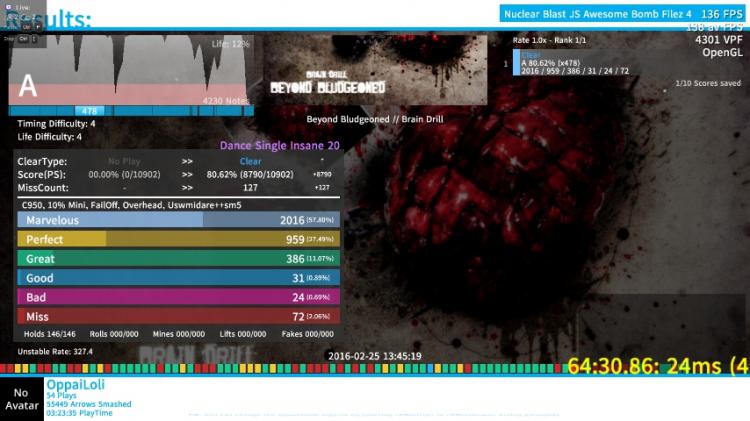Image resolution: width=750 pixels, height=421 pixels.
Task: Click the A grade letter on life graph
Action: point(28,86)
